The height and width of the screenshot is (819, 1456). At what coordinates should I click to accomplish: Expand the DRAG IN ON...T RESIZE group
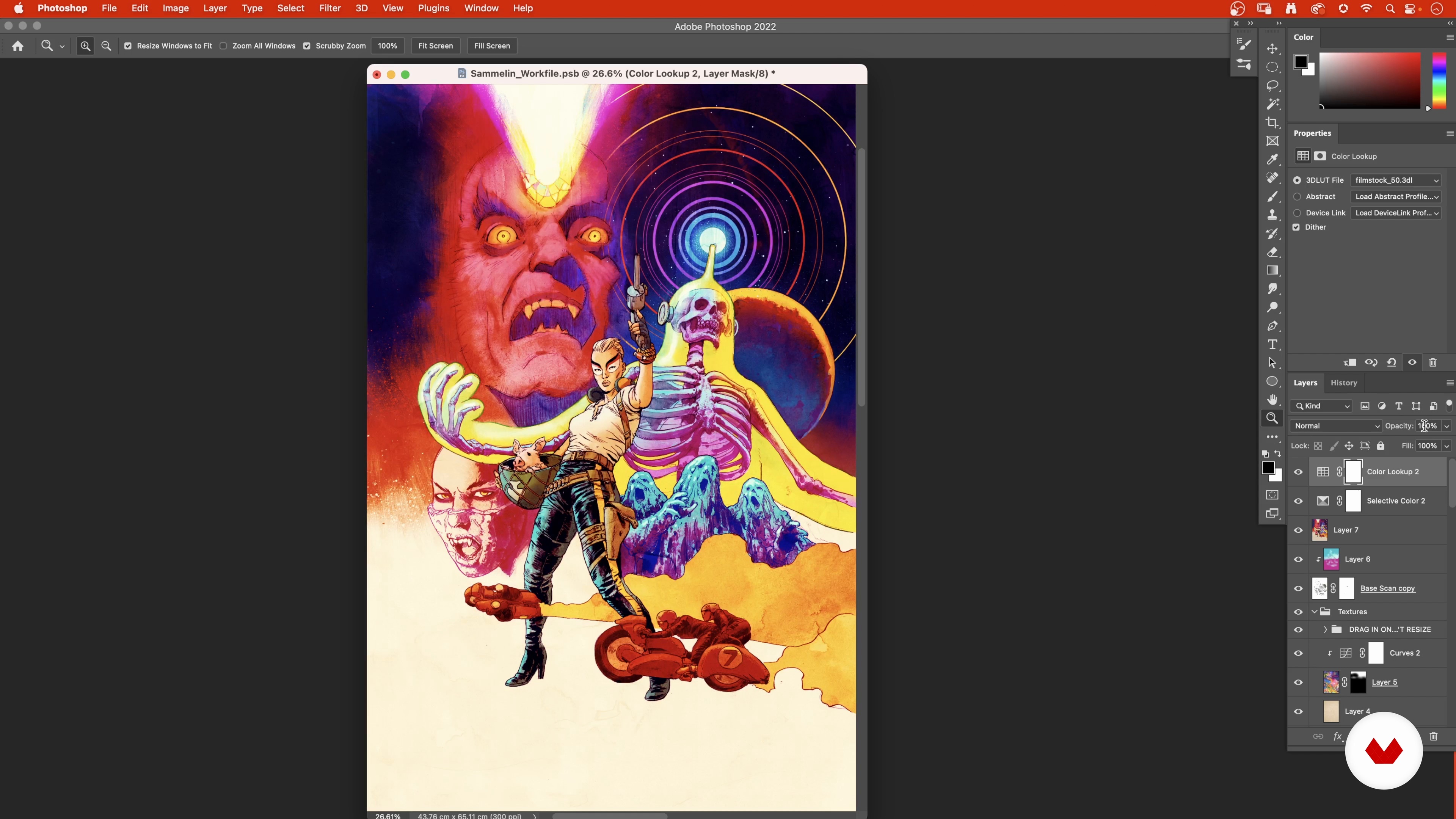pos(1326,630)
